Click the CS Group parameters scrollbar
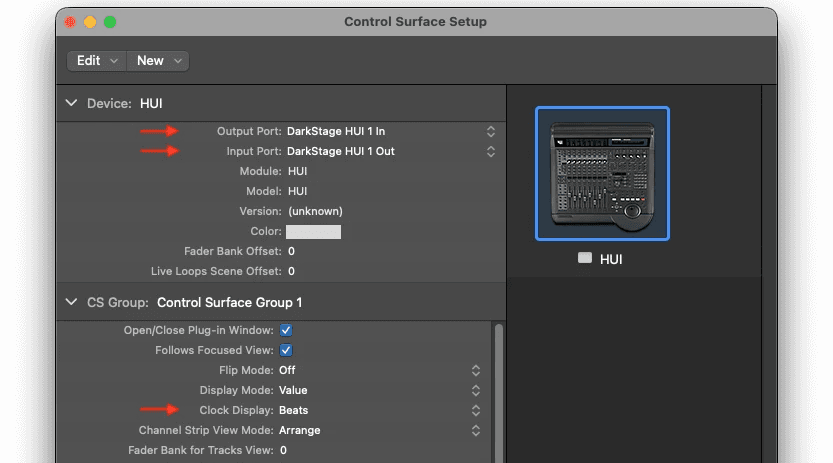 click(x=499, y=393)
